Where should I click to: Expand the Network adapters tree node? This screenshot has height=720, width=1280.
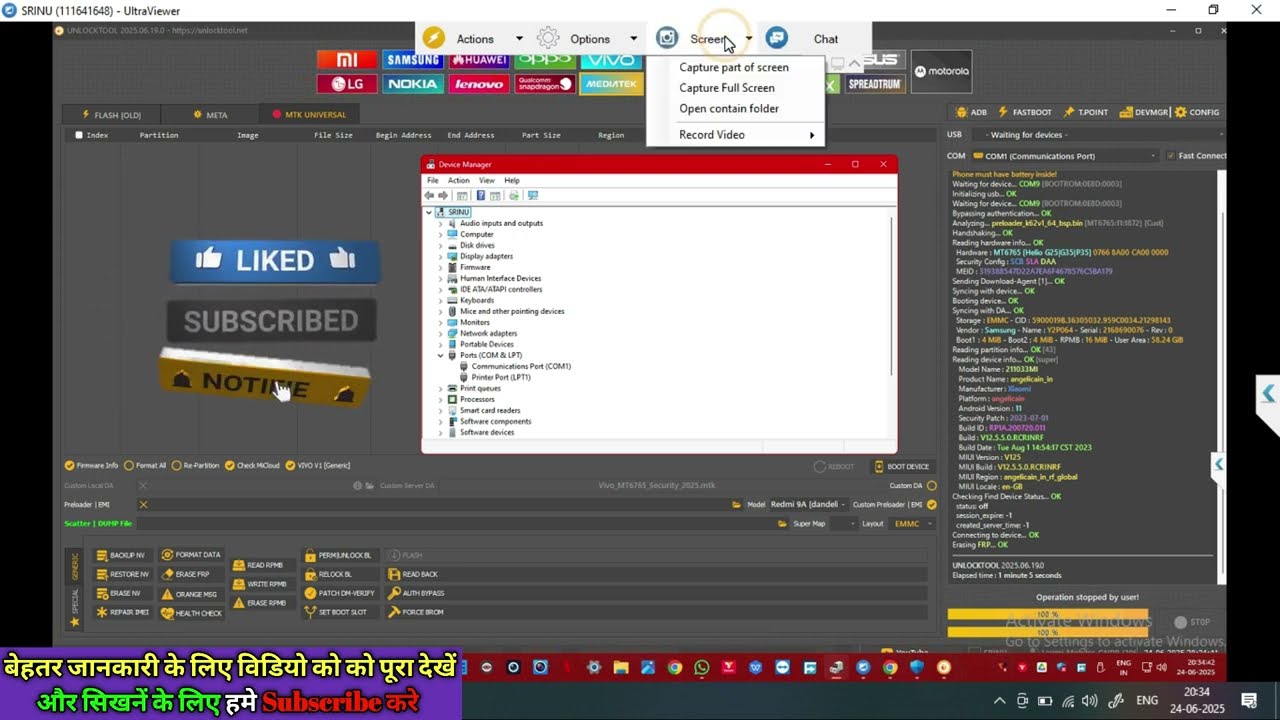(x=440, y=333)
